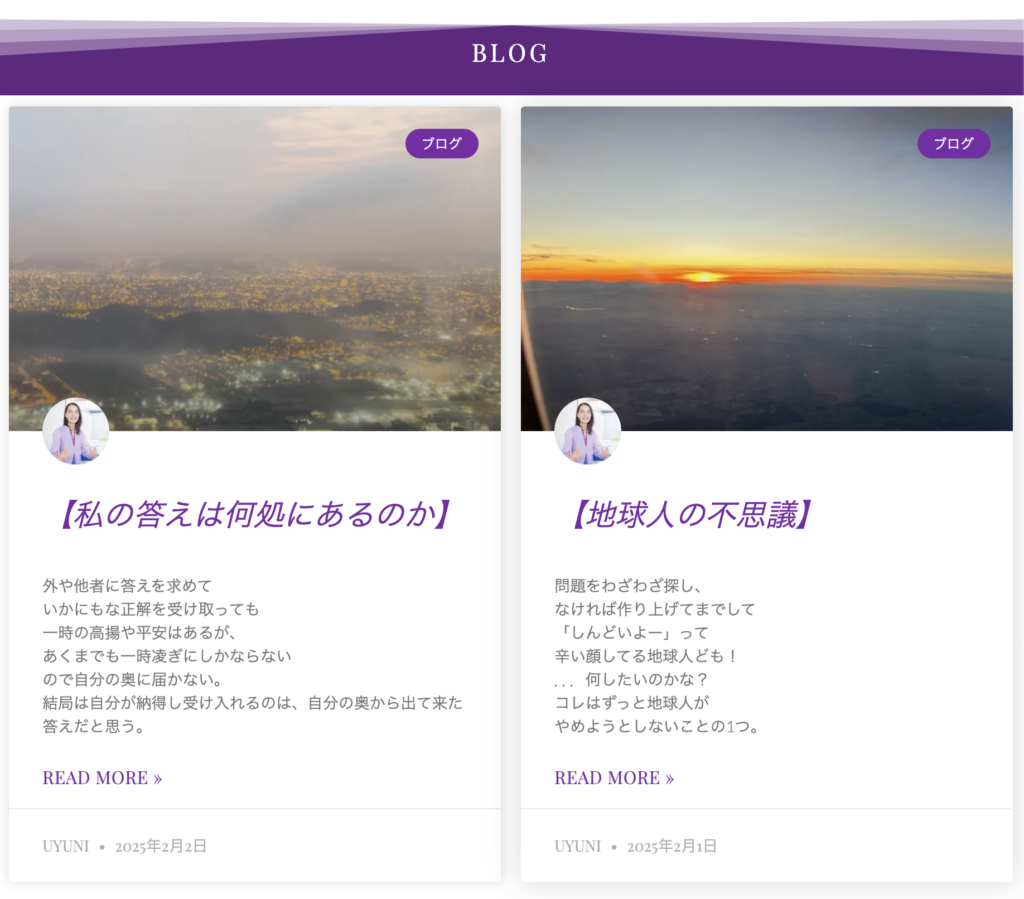1024x899 pixels.
Task: Click the date 2025年2月1日
Action: (x=672, y=846)
